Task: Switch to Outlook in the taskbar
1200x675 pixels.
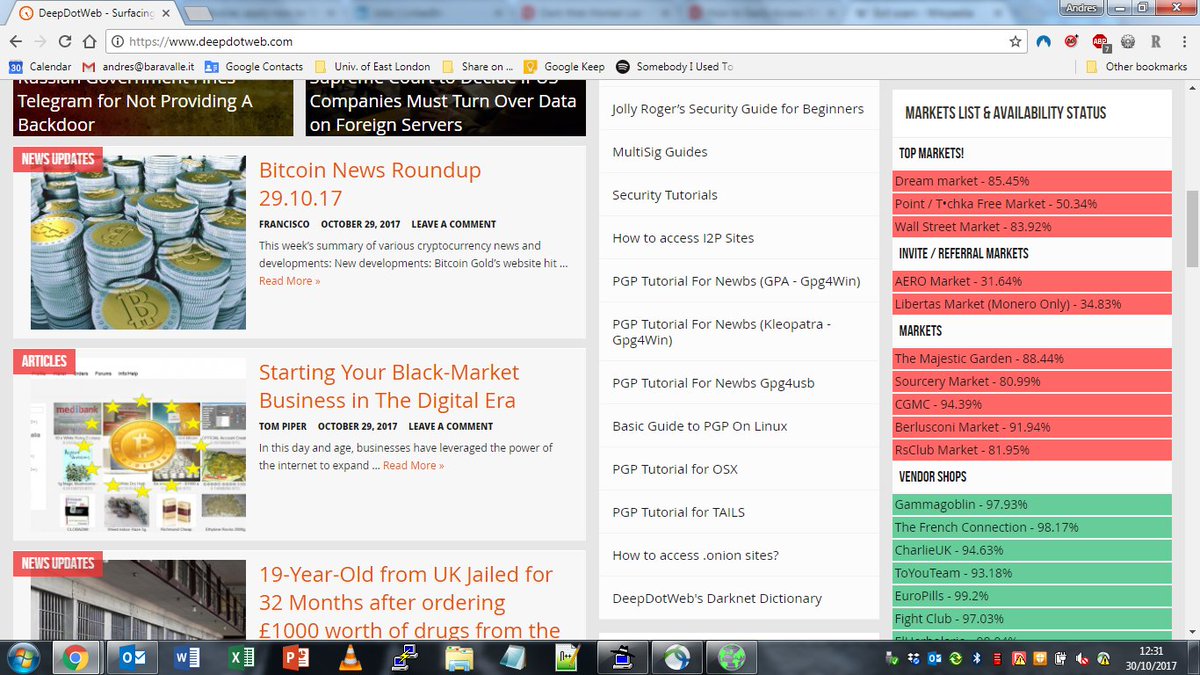Action: [x=132, y=658]
